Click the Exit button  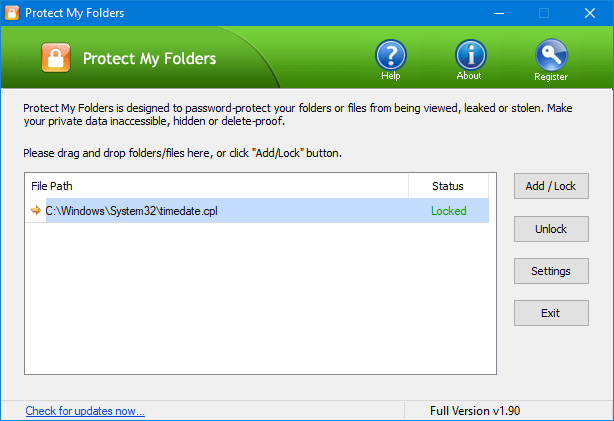coord(551,313)
